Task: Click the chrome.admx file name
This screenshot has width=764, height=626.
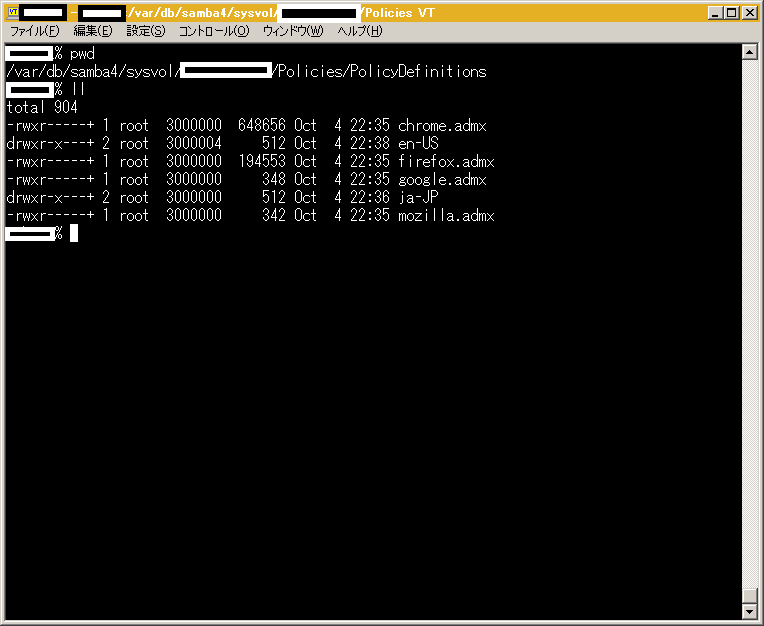Action: point(442,126)
